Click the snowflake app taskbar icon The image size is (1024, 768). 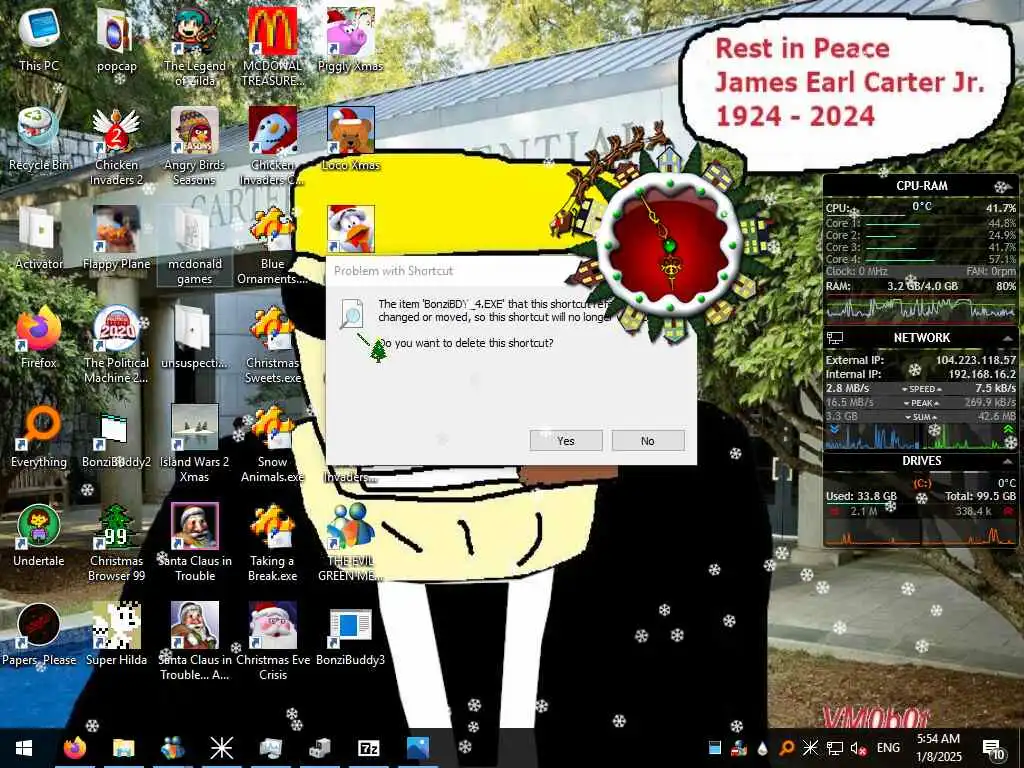pyautogui.click(x=221, y=748)
